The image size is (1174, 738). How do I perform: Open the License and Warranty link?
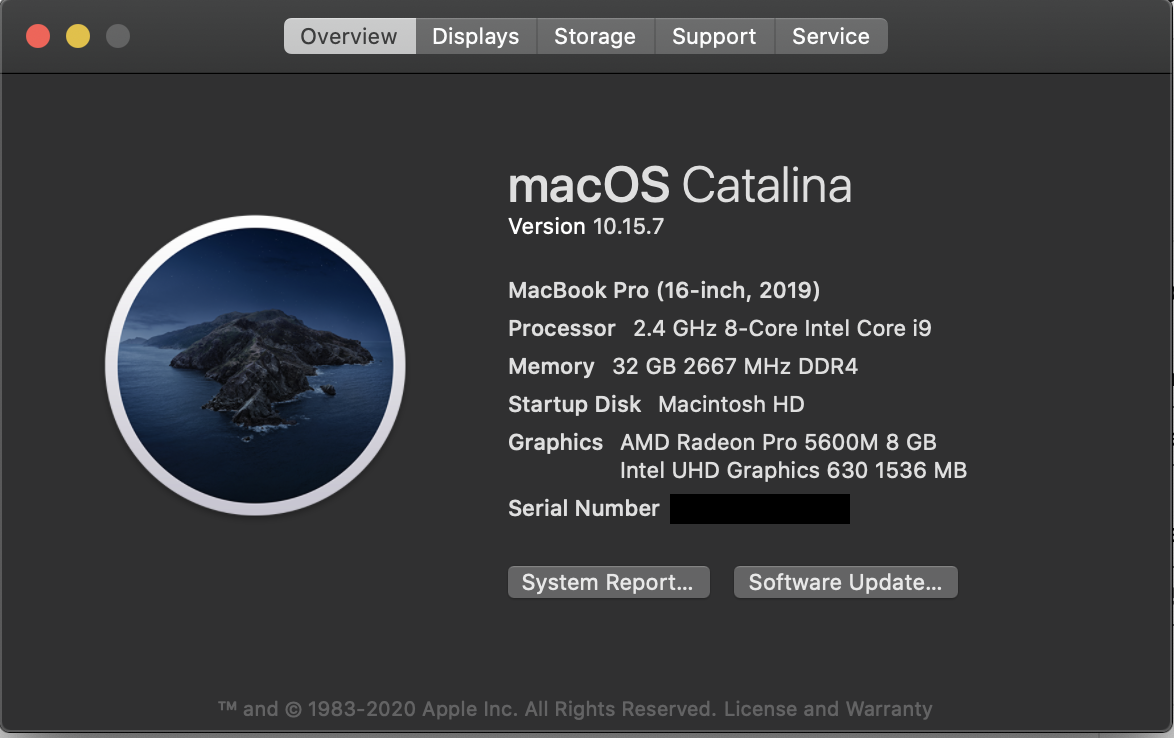pyautogui.click(x=828, y=709)
